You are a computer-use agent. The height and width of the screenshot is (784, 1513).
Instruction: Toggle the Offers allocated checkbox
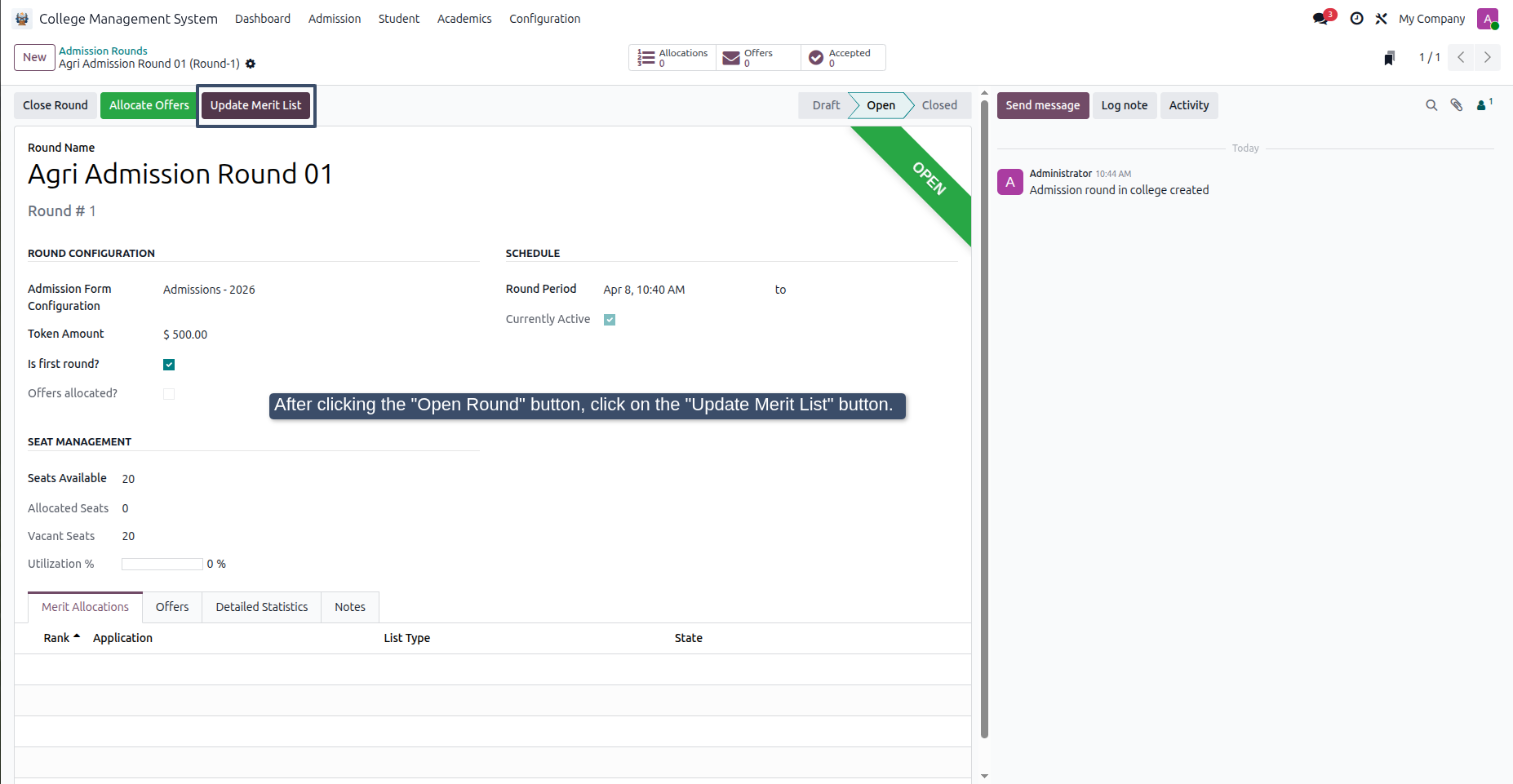[x=169, y=394]
